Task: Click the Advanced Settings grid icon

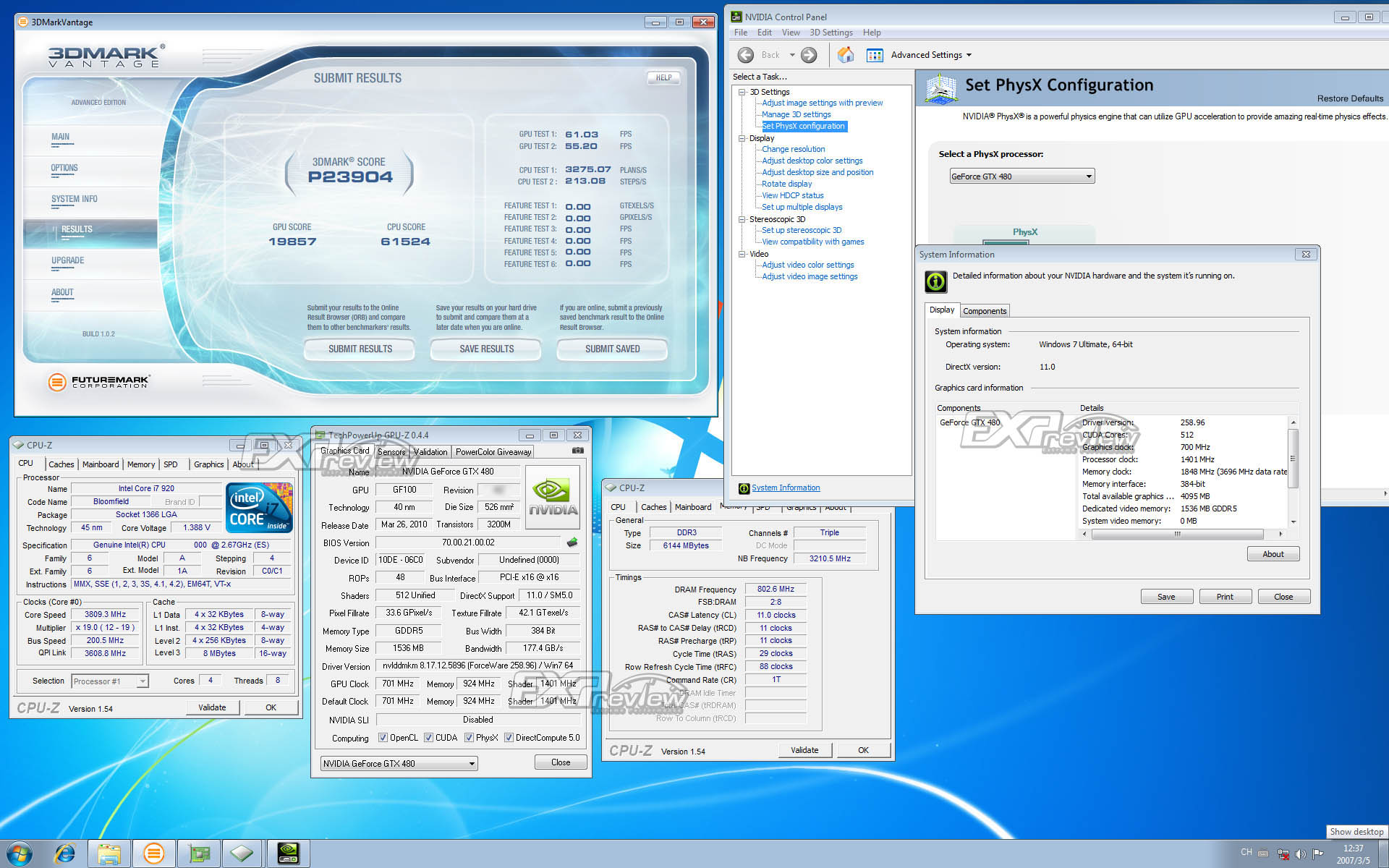Action: (x=875, y=55)
